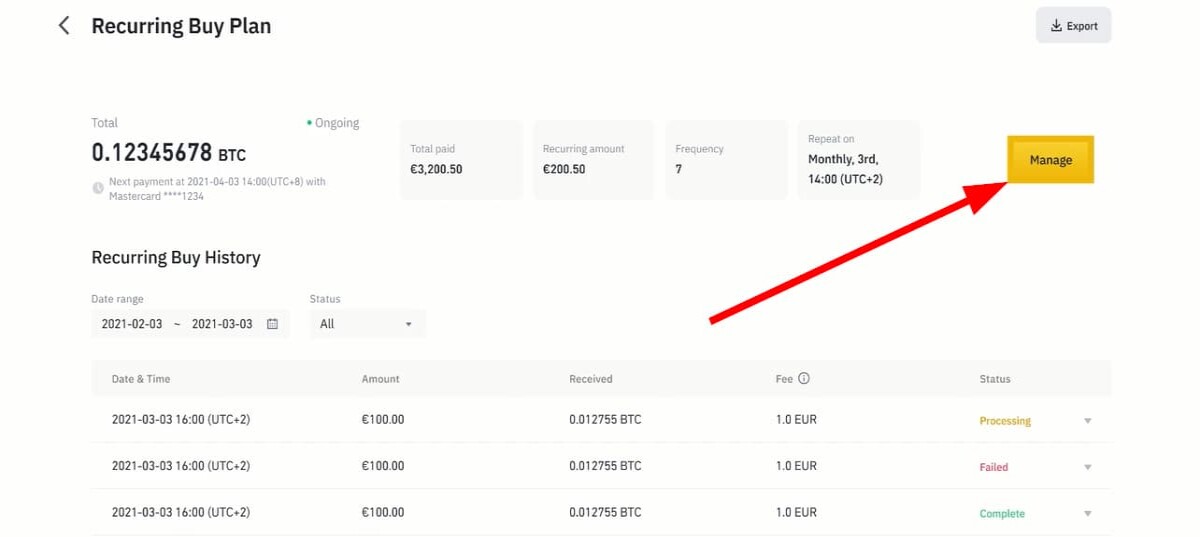This screenshot has width=1200, height=537.
Task: Click the Fee info circle icon
Action: click(804, 379)
